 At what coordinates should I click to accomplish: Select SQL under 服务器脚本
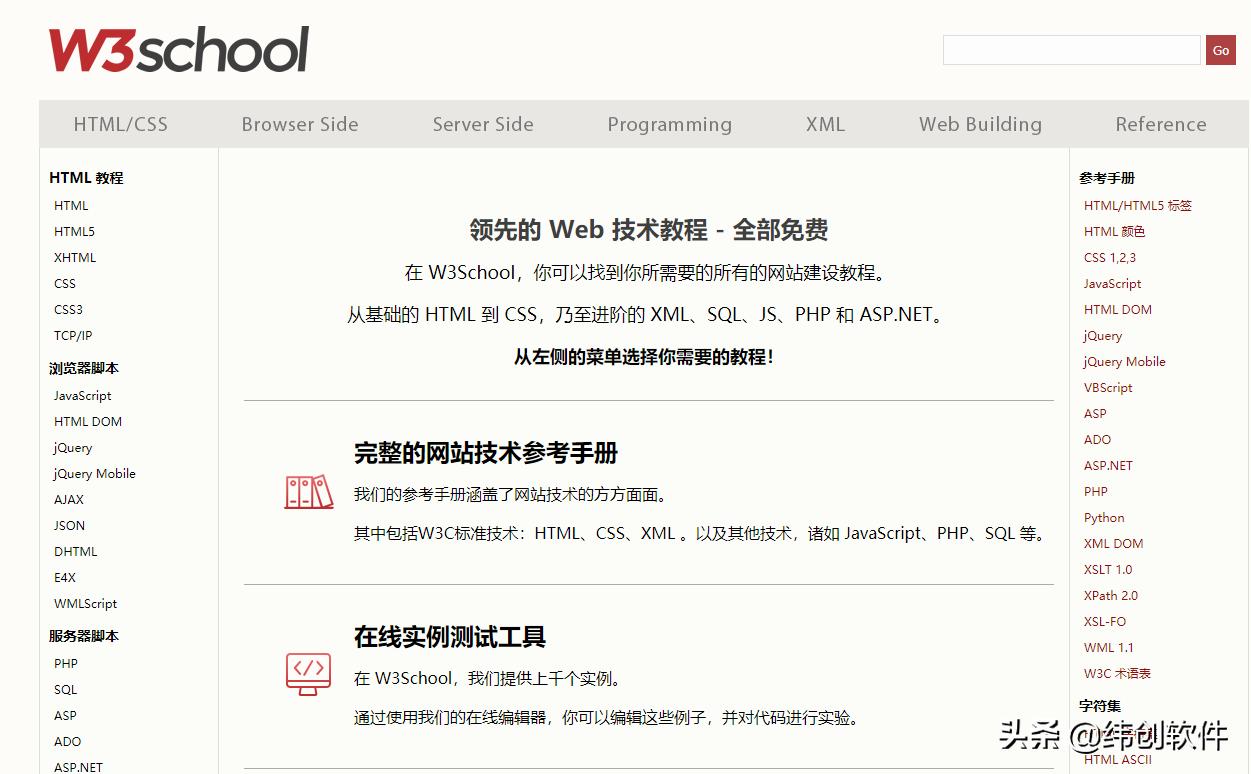coord(65,689)
